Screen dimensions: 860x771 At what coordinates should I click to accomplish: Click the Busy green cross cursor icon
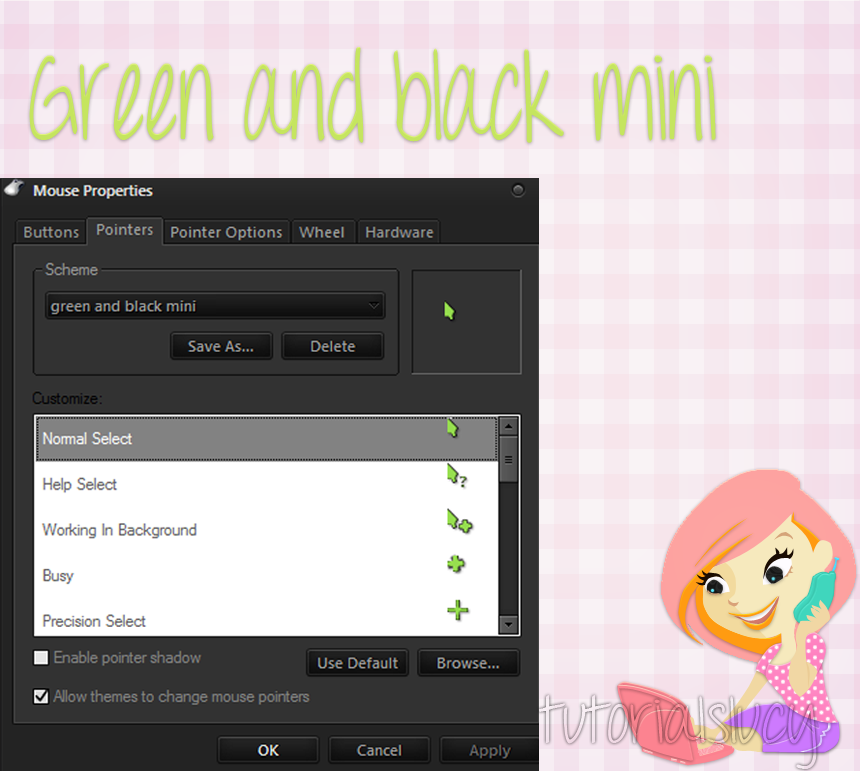pos(456,564)
